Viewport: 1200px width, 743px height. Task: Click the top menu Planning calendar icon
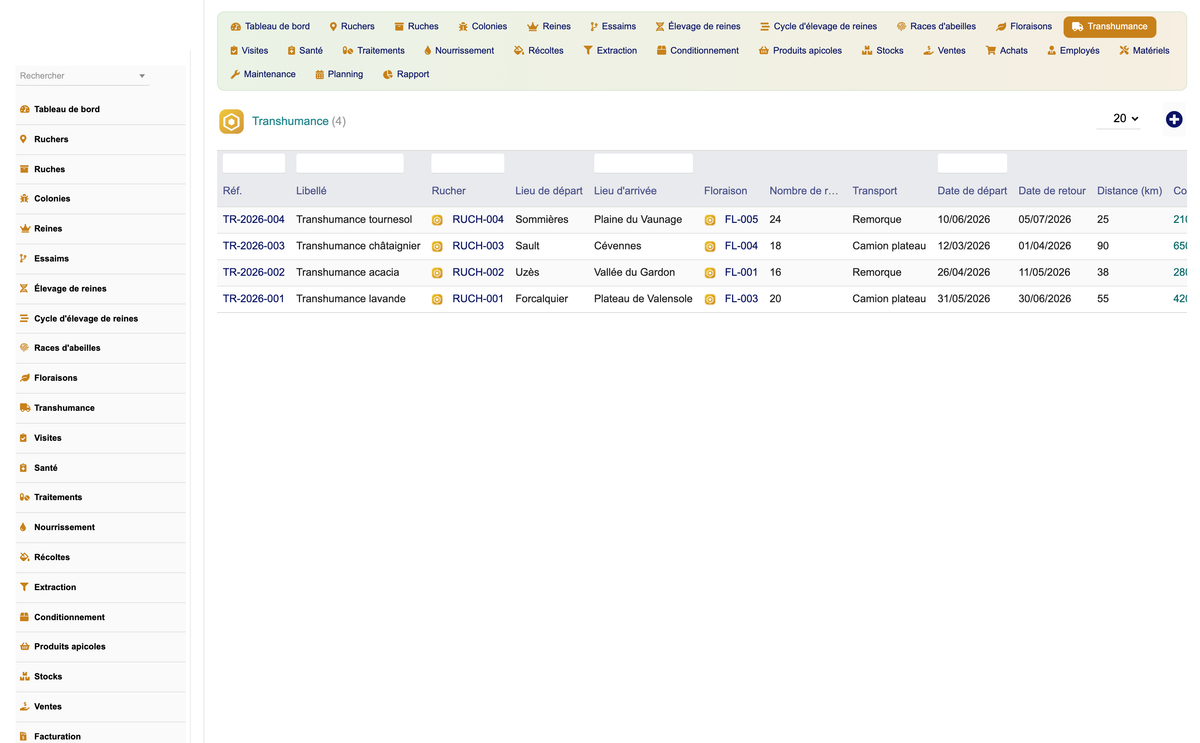pyautogui.click(x=319, y=74)
